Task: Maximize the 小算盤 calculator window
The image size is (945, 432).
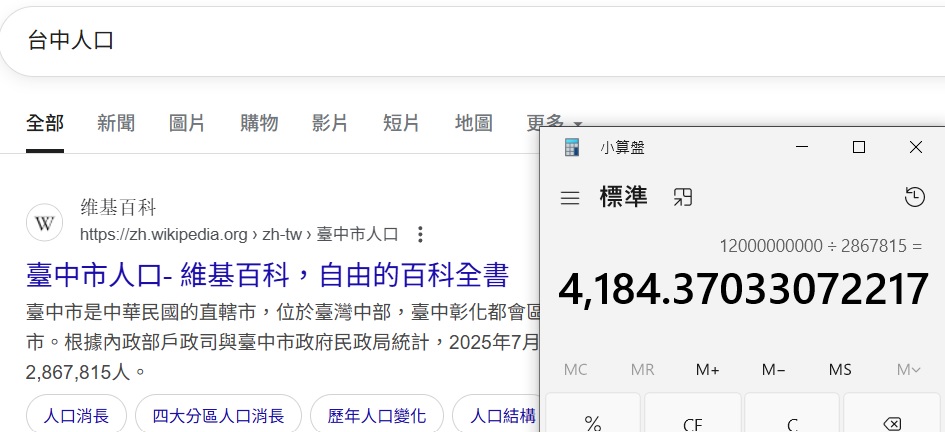Action: pyautogui.click(x=859, y=148)
